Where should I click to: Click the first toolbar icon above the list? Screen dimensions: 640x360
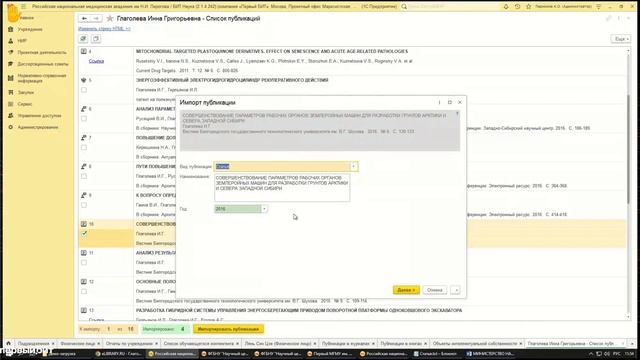click(x=84, y=39)
